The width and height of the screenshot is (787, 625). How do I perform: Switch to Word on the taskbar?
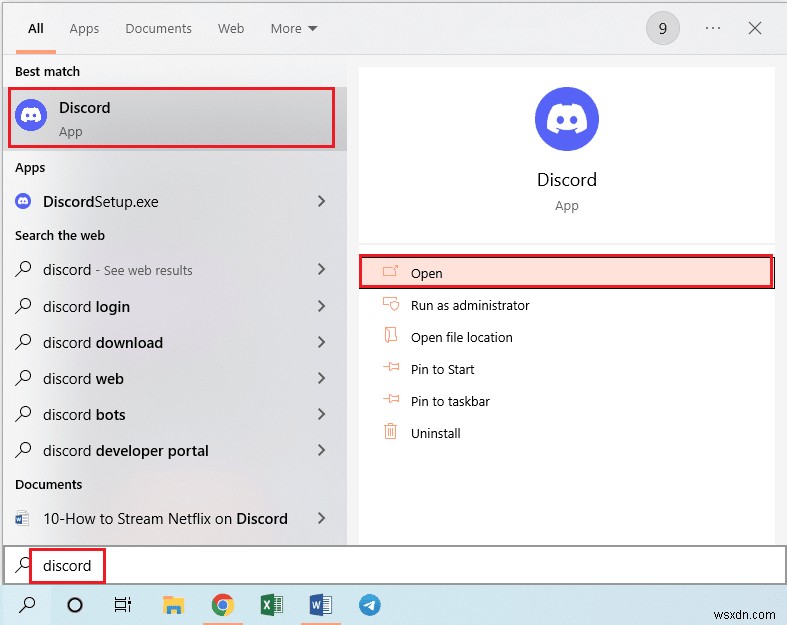[x=321, y=605]
